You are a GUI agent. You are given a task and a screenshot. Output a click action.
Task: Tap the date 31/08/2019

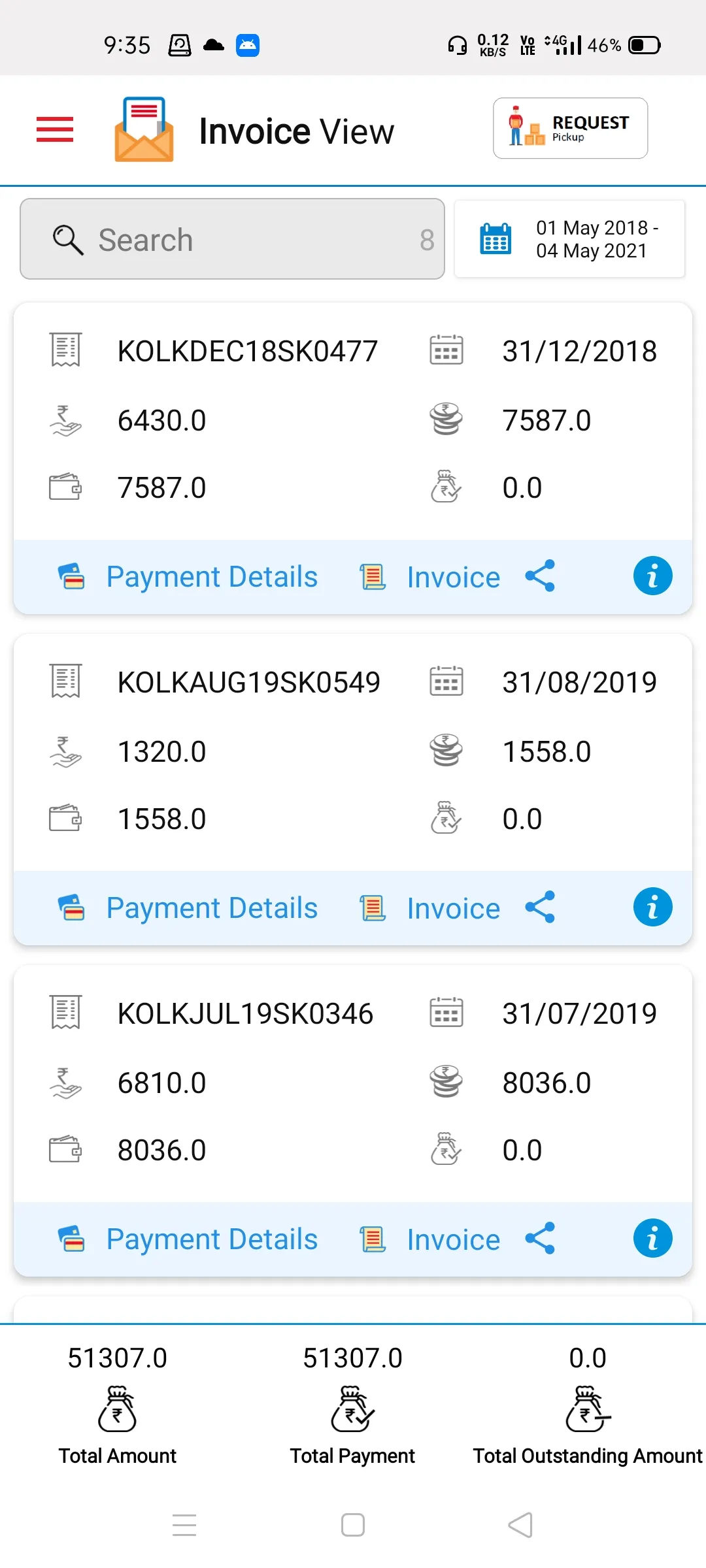pyautogui.click(x=580, y=682)
